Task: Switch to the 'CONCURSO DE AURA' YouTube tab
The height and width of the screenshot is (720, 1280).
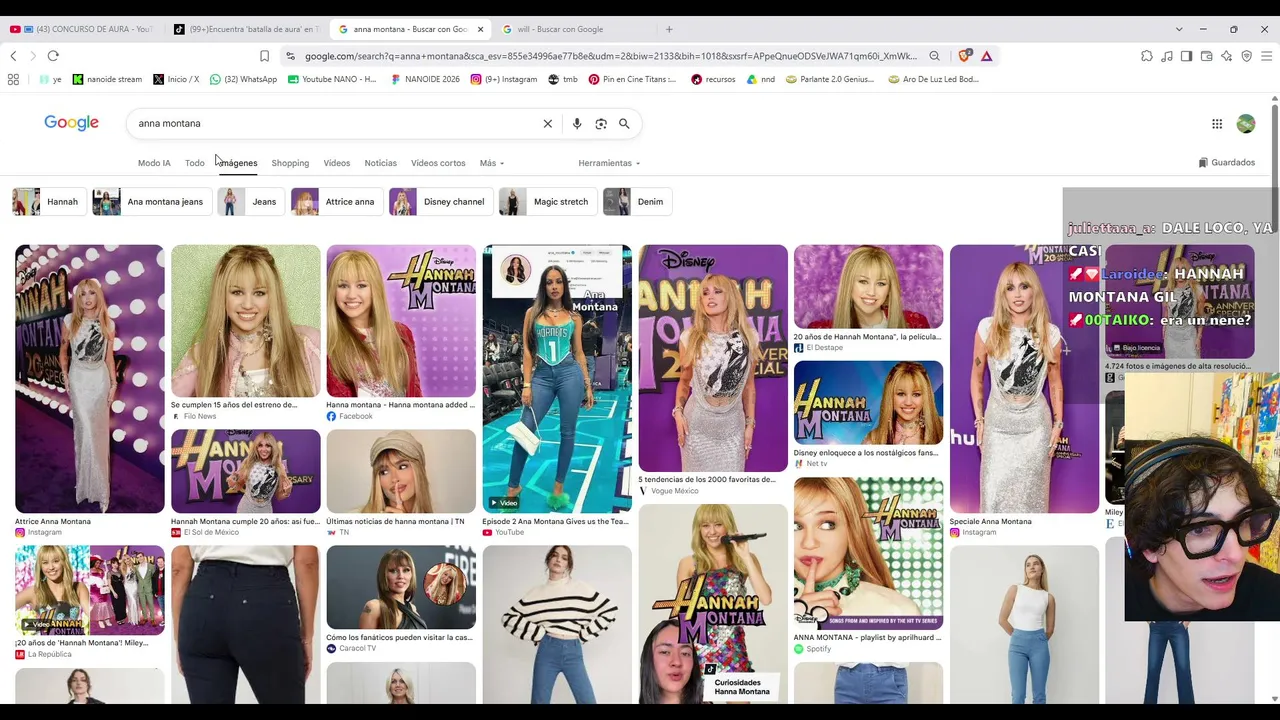Action: [x=83, y=29]
